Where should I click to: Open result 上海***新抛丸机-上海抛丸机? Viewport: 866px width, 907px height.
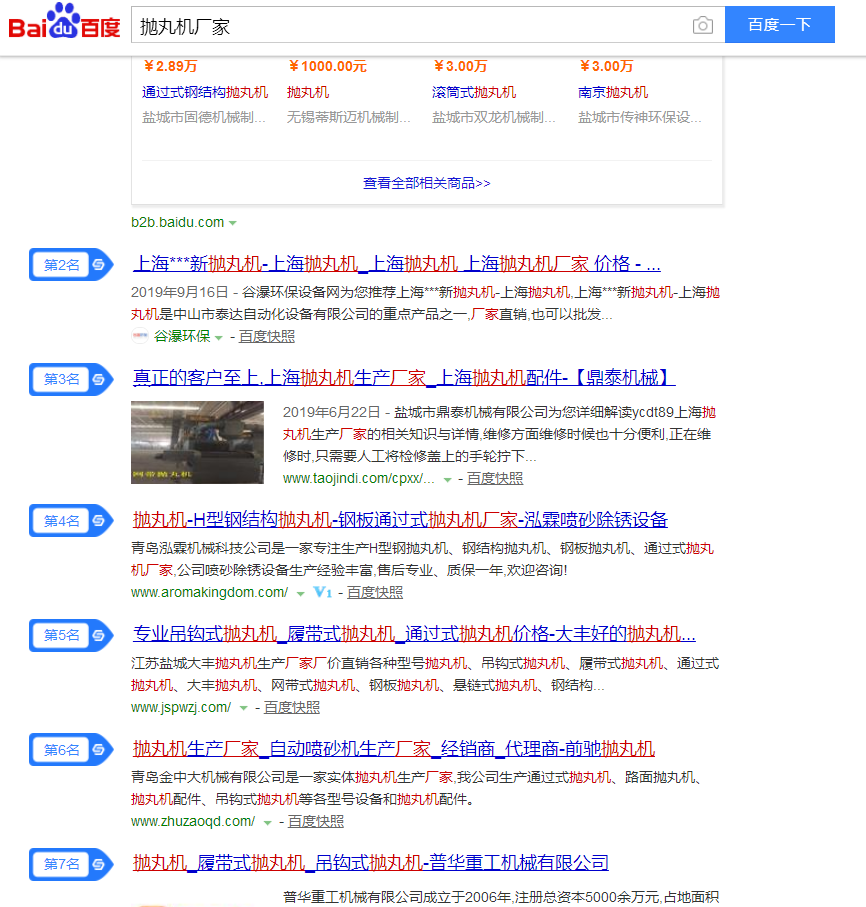(397, 264)
